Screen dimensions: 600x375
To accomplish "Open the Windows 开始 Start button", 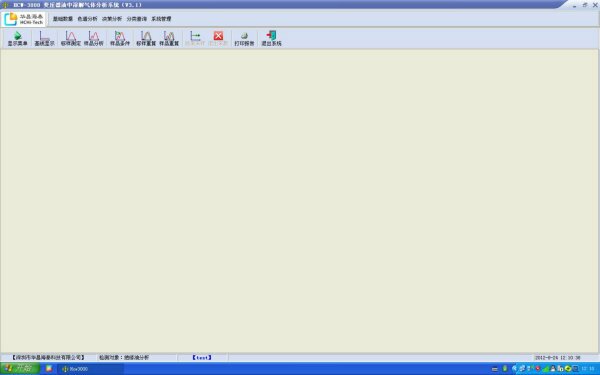I will [20, 368].
